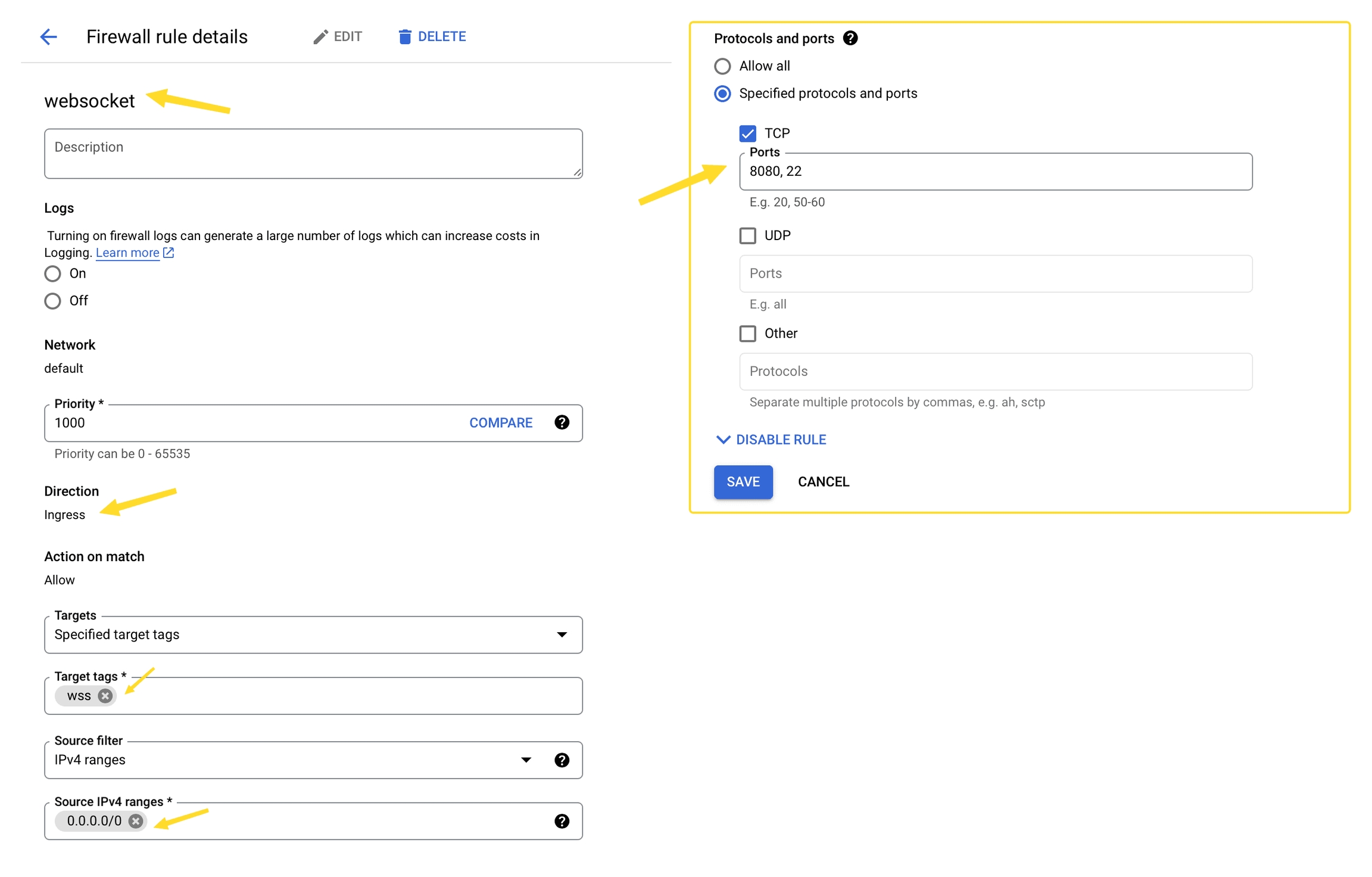Click the TCP Ports input field
This screenshot has height=877, width=1372.
coord(995,172)
